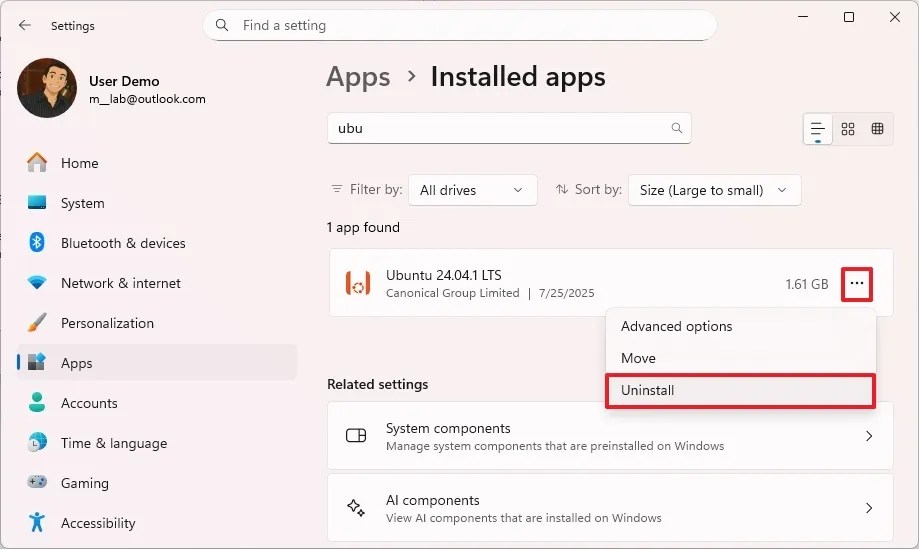The height and width of the screenshot is (549, 919).
Task: Click the m_lab@outlook.com account email
Action: click(x=147, y=99)
